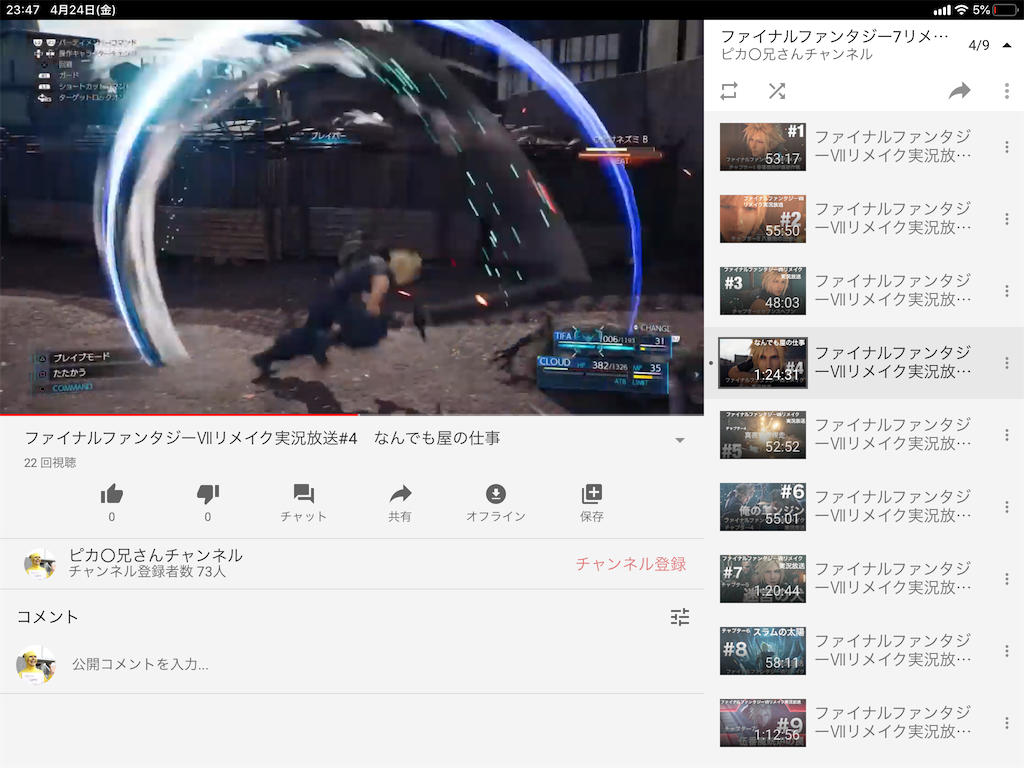This screenshot has height=768, width=1024.
Task: Share the playlist via arrow icon
Action: (x=959, y=91)
